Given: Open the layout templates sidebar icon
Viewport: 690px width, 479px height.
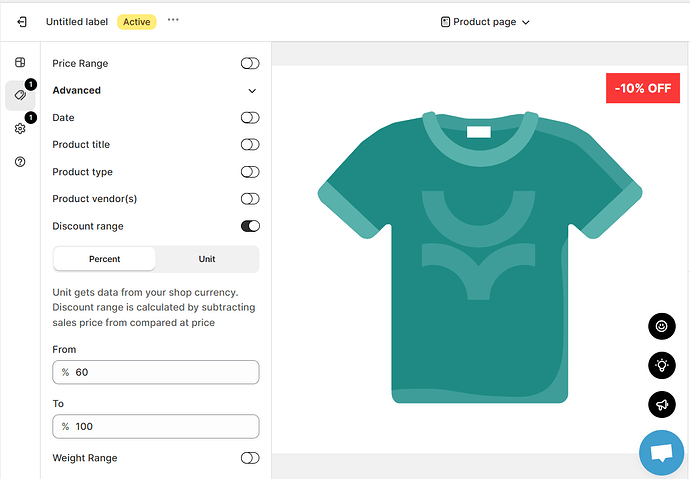Looking at the screenshot, I should (20, 63).
